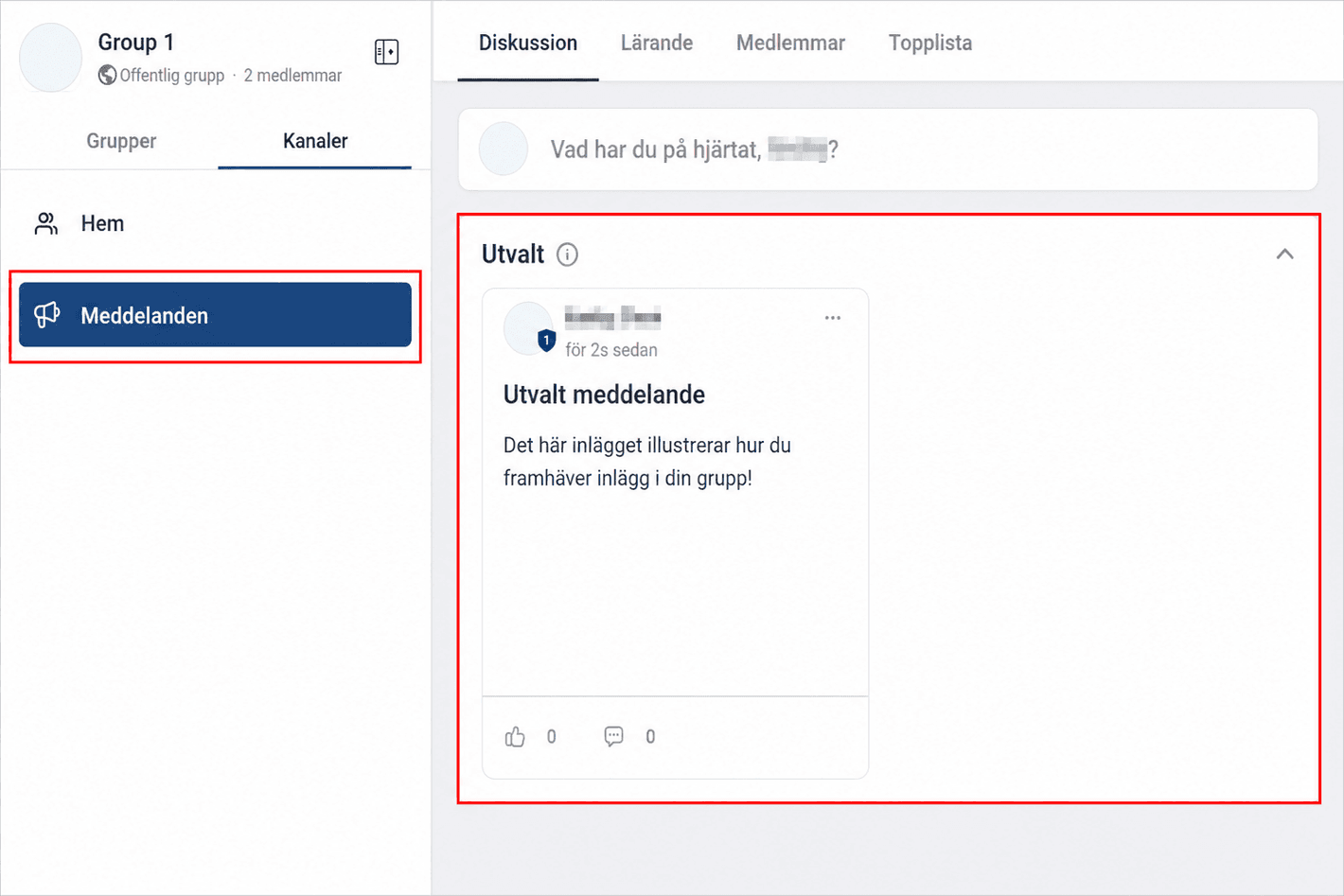Open the Hem channel
This screenshot has width=1344, height=896.
click(215, 223)
